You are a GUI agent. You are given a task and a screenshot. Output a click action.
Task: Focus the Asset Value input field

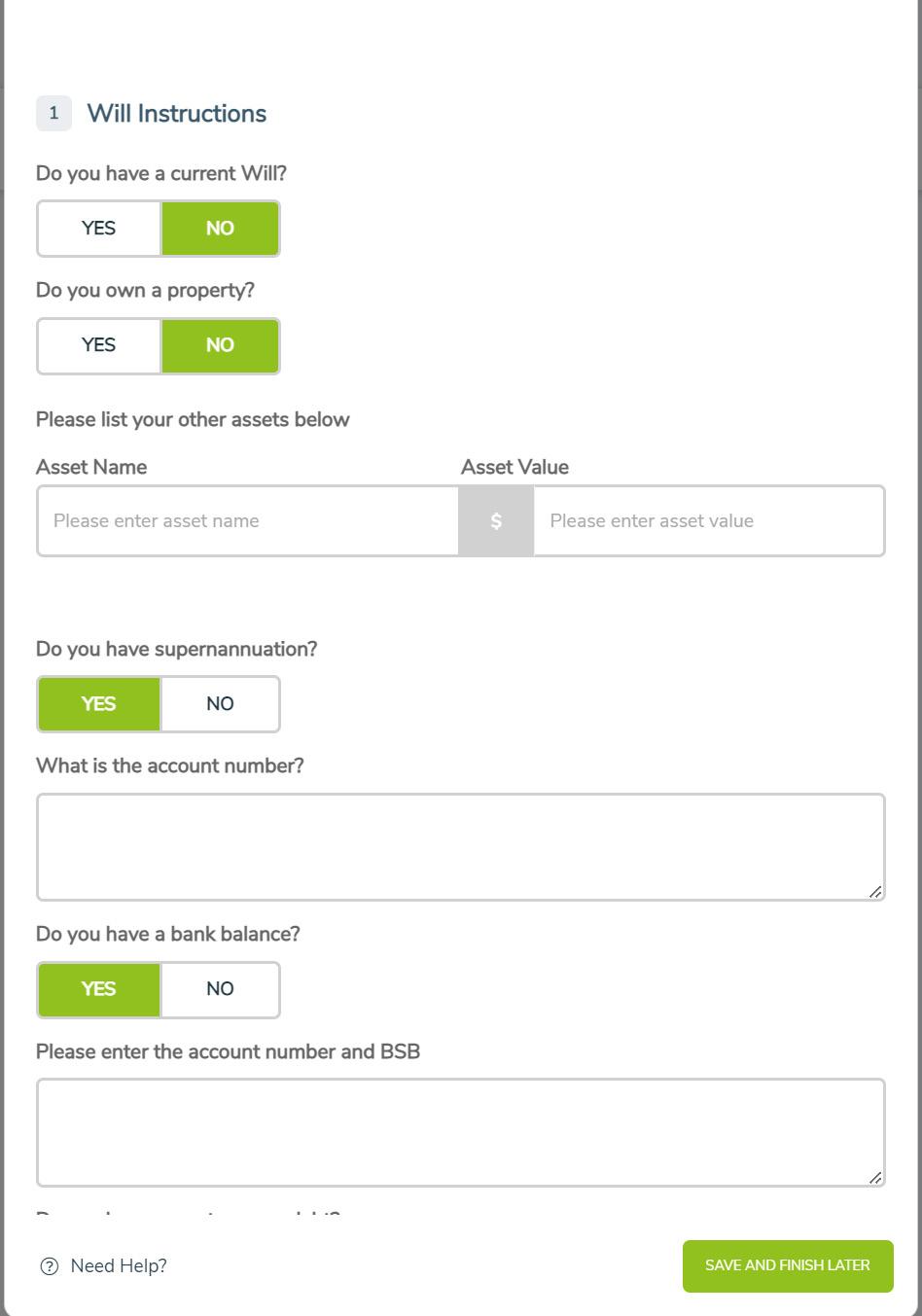(x=708, y=521)
